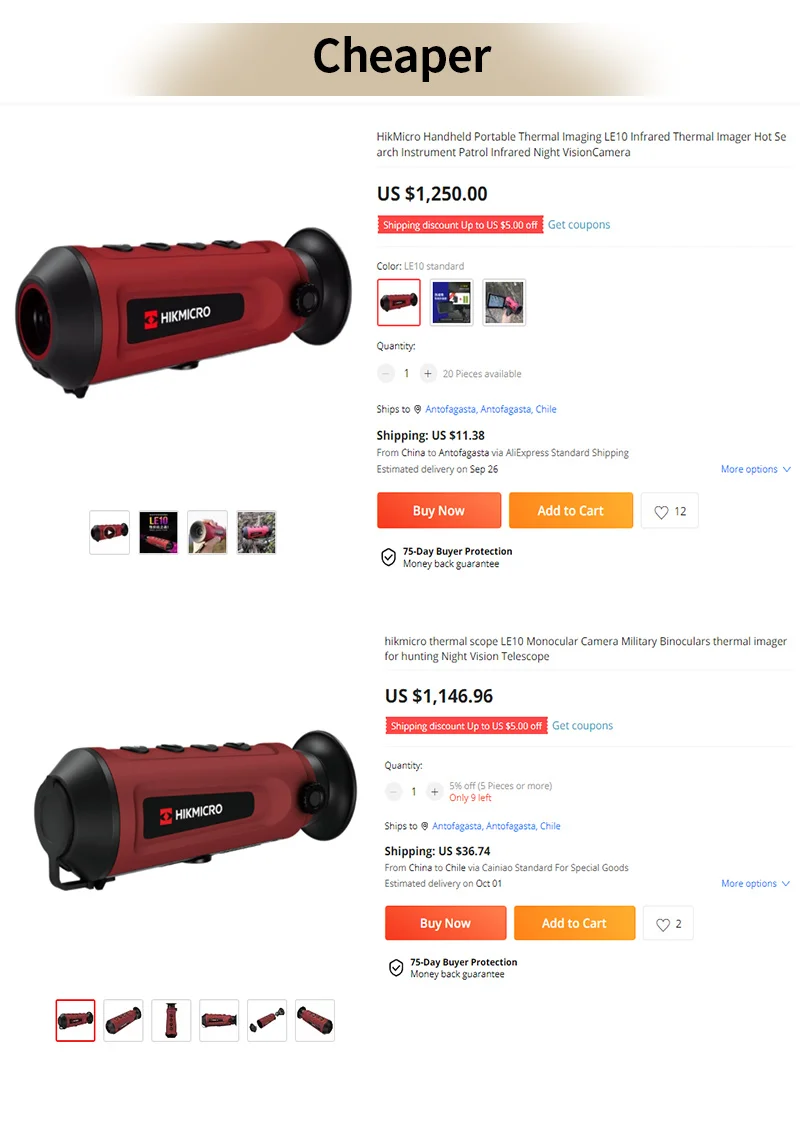The height and width of the screenshot is (1135, 800).
Task: Play the video thumbnail of first product
Action: (x=109, y=533)
